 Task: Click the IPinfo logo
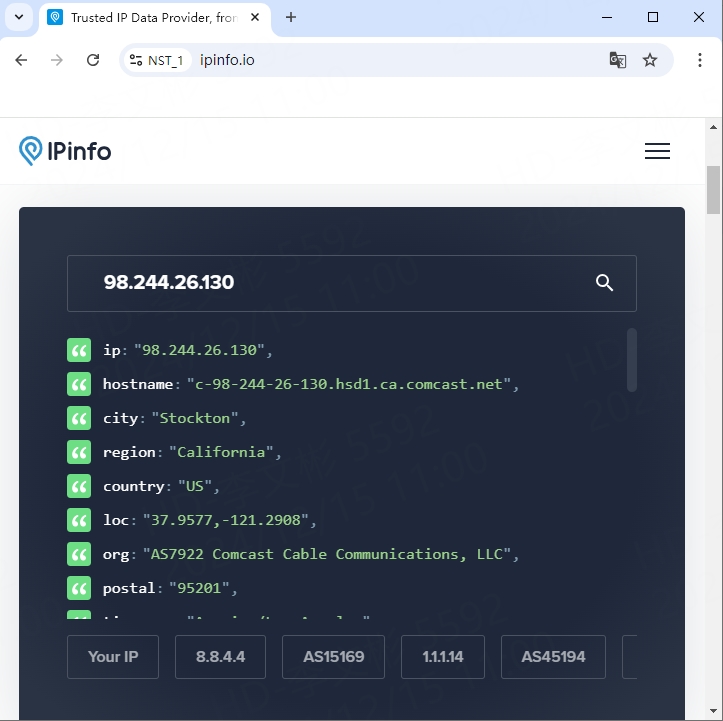coord(65,151)
